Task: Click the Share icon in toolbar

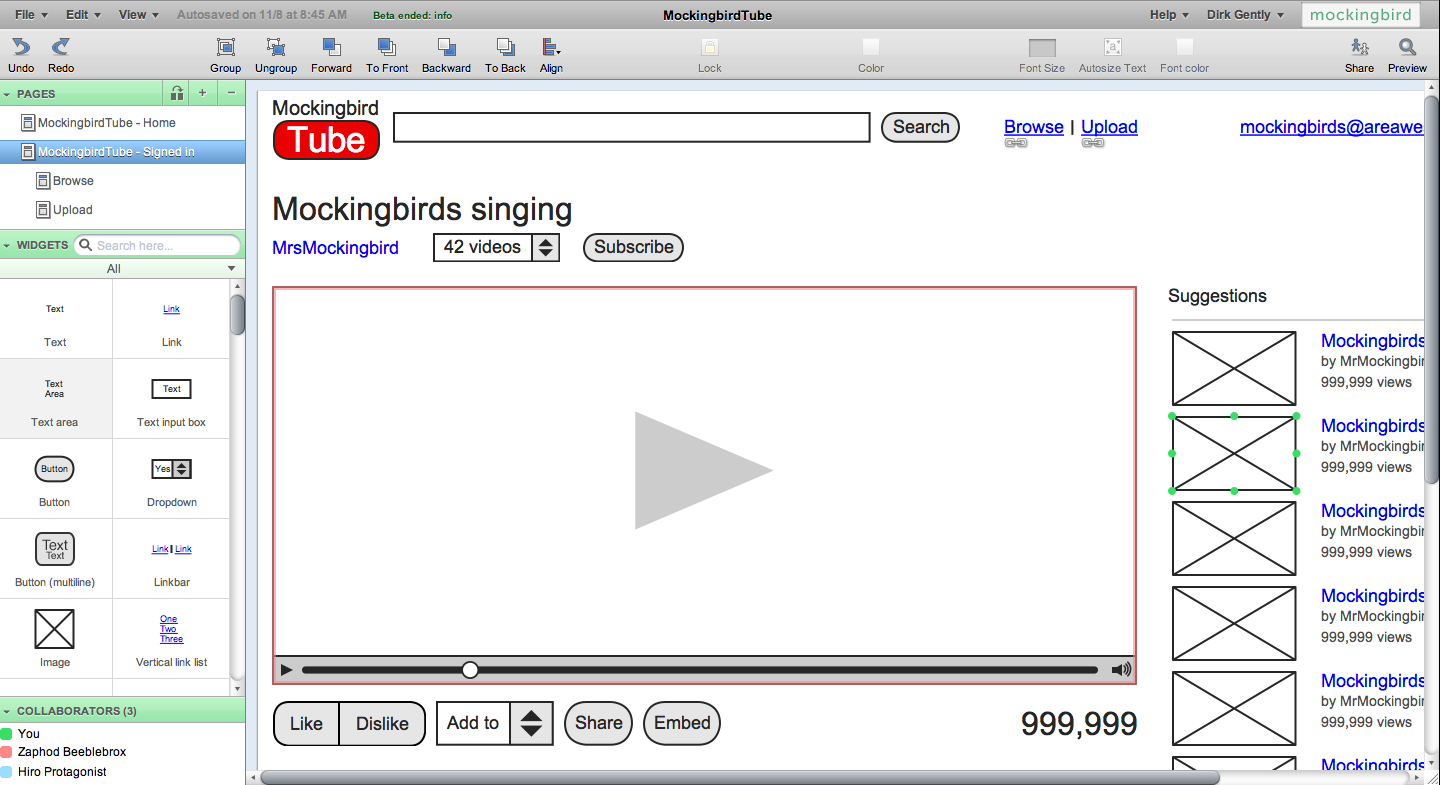Action: point(1359,47)
